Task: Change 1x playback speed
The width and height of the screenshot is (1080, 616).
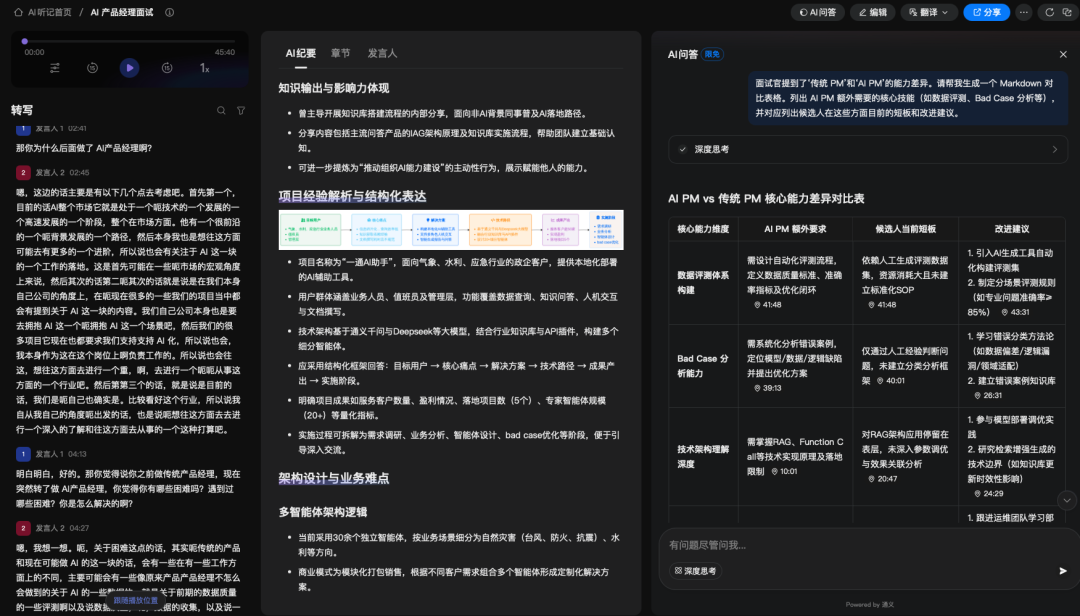Action: pyautogui.click(x=205, y=68)
